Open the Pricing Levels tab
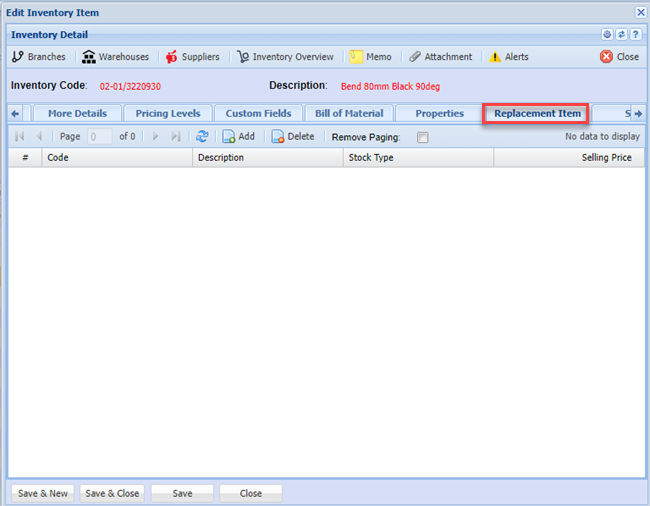 [168, 114]
